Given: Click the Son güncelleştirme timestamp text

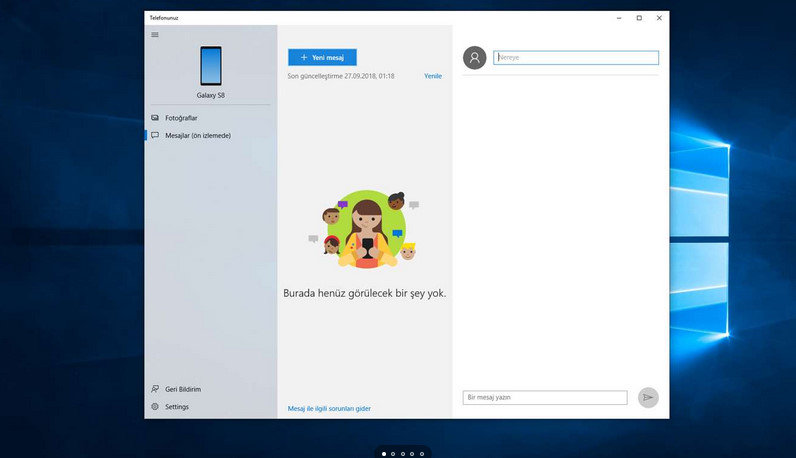Looking at the screenshot, I should (x=341, y=76).
